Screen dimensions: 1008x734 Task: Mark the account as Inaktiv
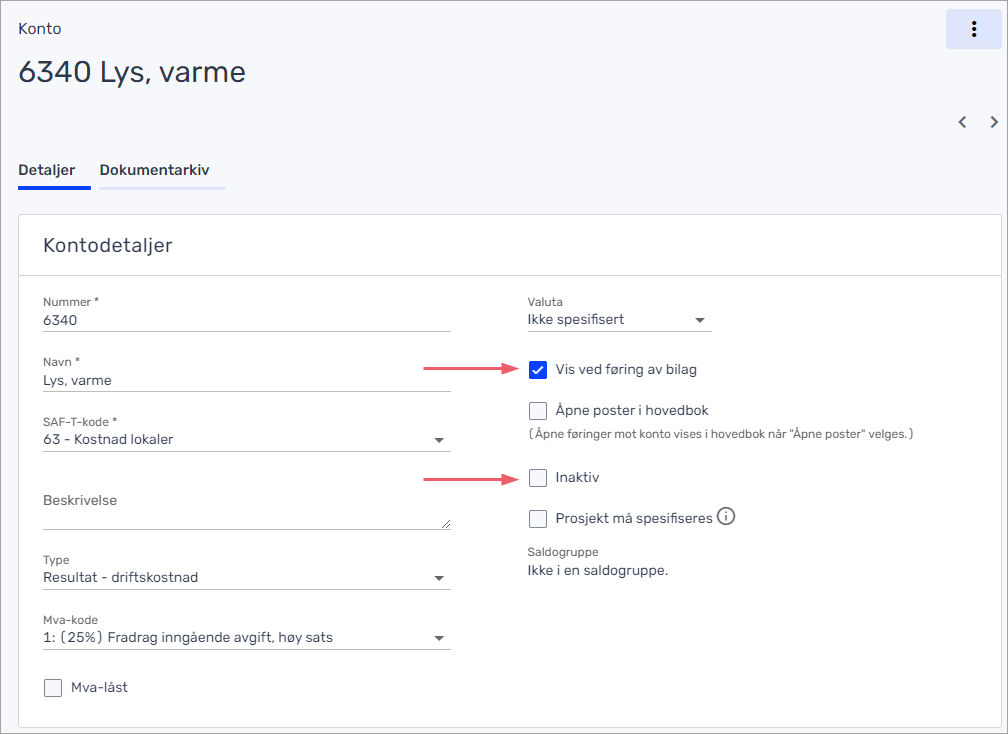[538, 478]
